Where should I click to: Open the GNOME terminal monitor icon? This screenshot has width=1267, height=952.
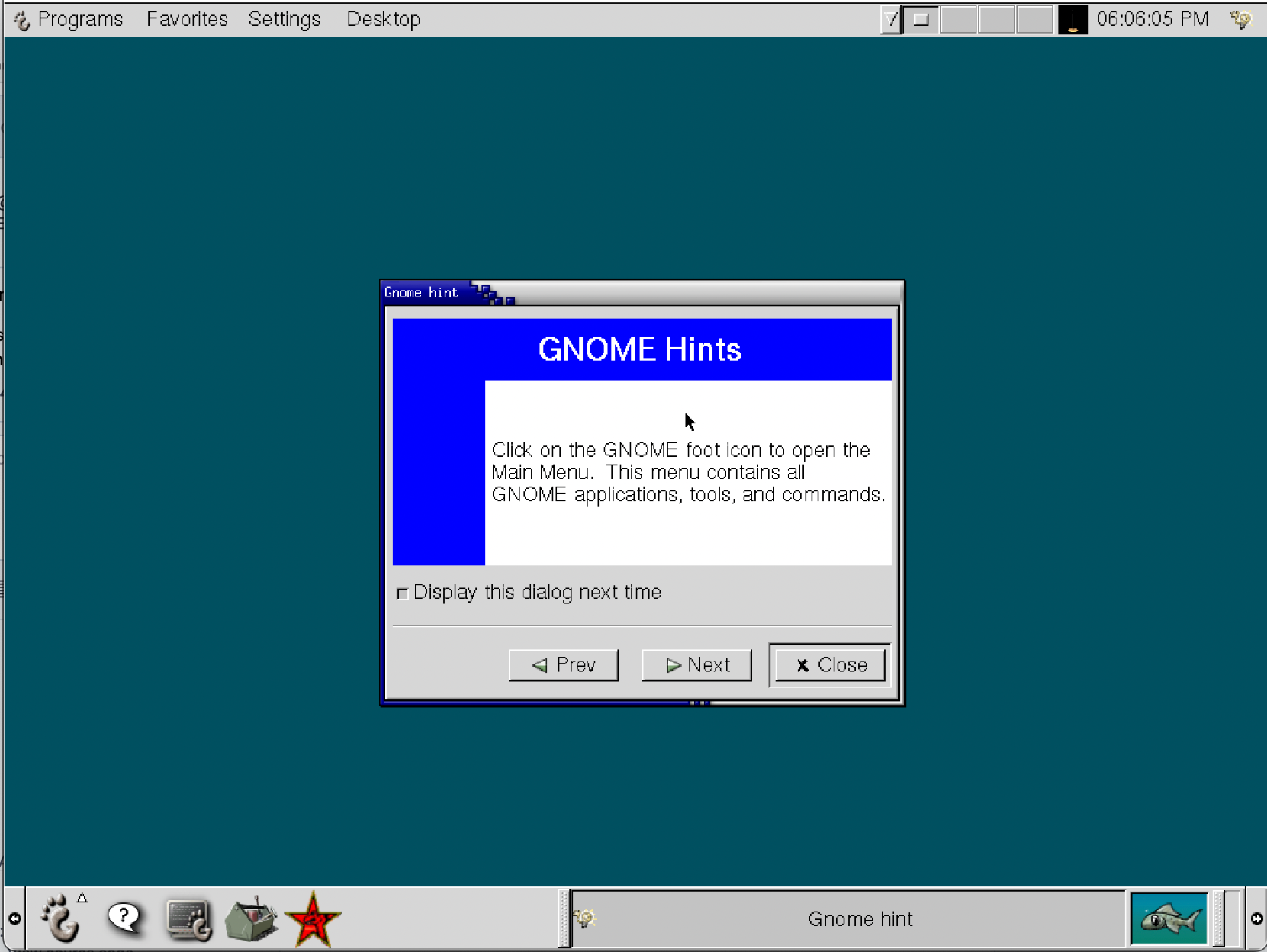188,919
